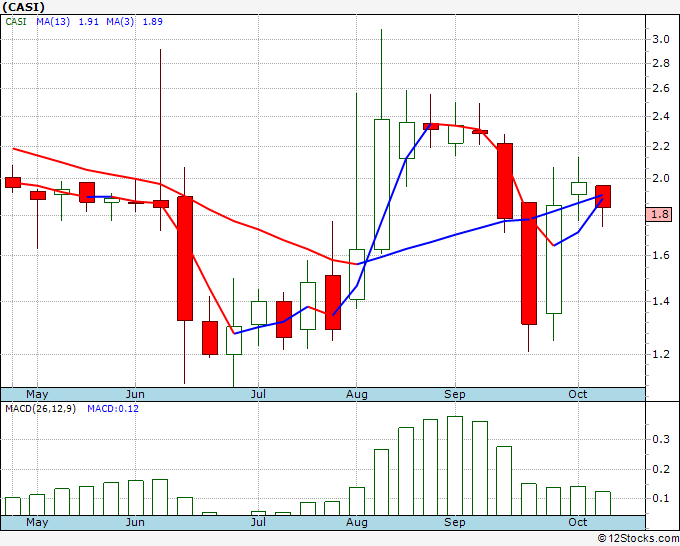Click Aug on the price chart axis
This screenshot has height=546, width=680.
coord(356,395)
